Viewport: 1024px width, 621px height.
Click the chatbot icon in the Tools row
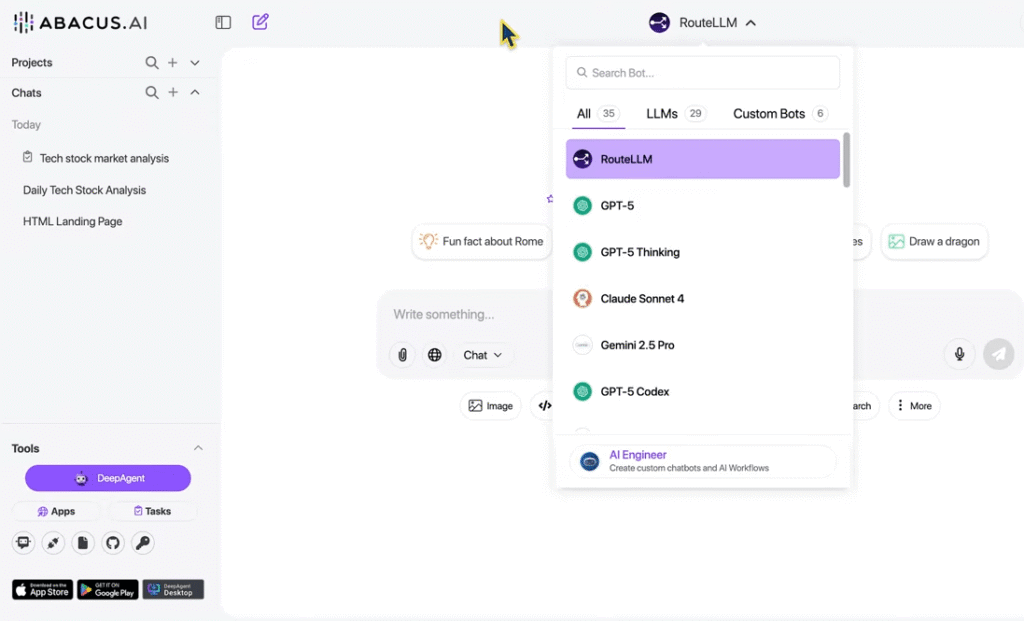[24, 543]
